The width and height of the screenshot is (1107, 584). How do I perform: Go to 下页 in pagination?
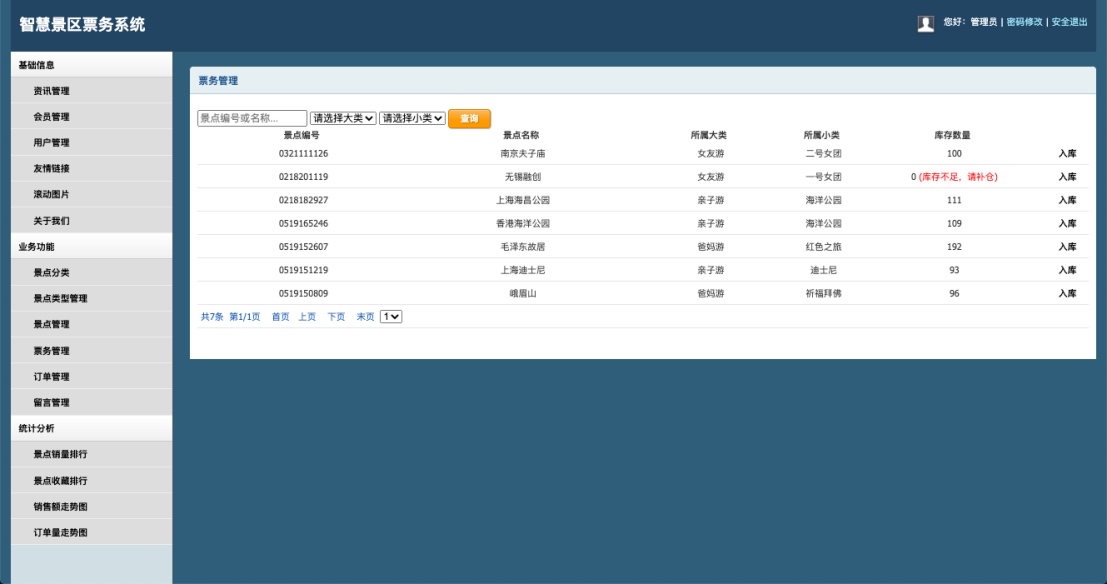(336, 317)
